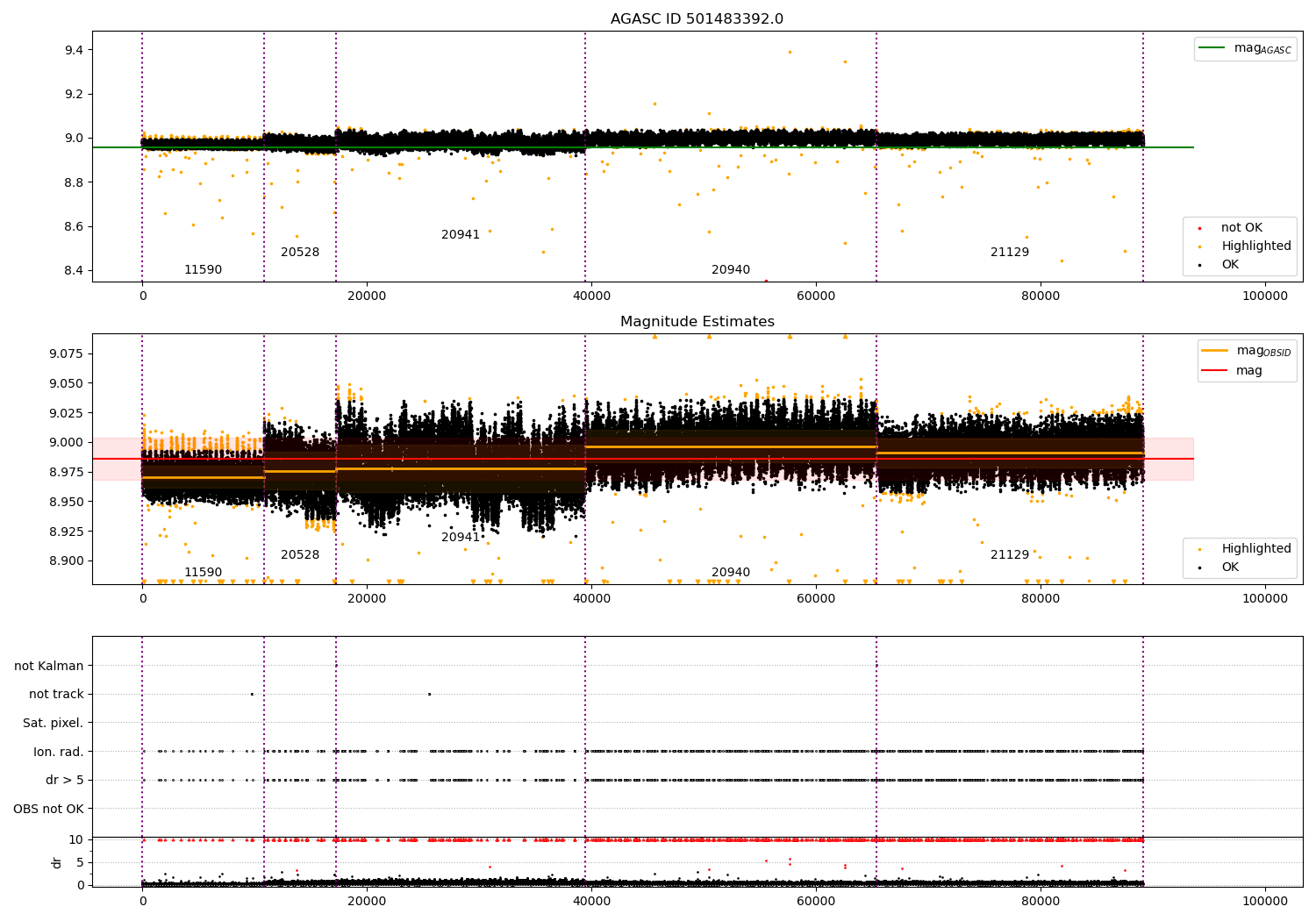
Task: Click the 'Sat. pixel.' row label
Action: click(x=53, y=724)
